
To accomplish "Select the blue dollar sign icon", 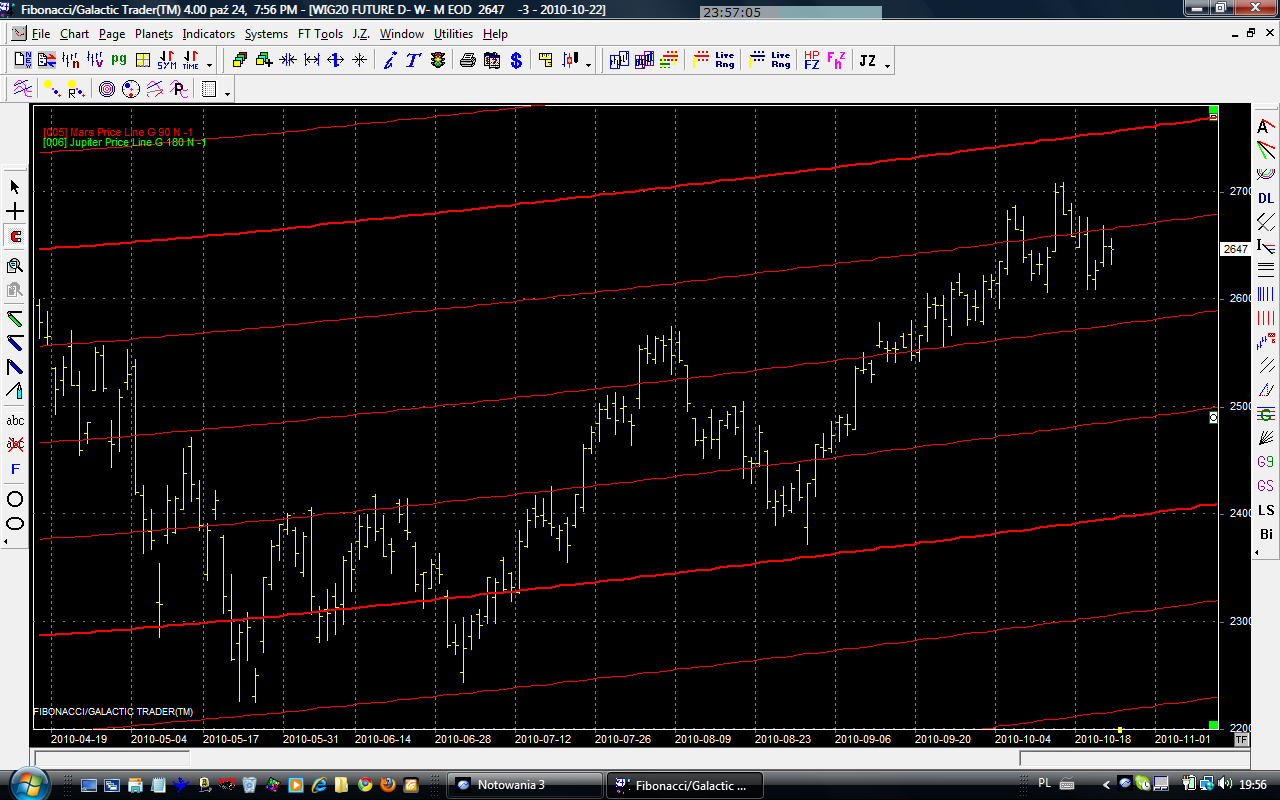I will [516, 61].
